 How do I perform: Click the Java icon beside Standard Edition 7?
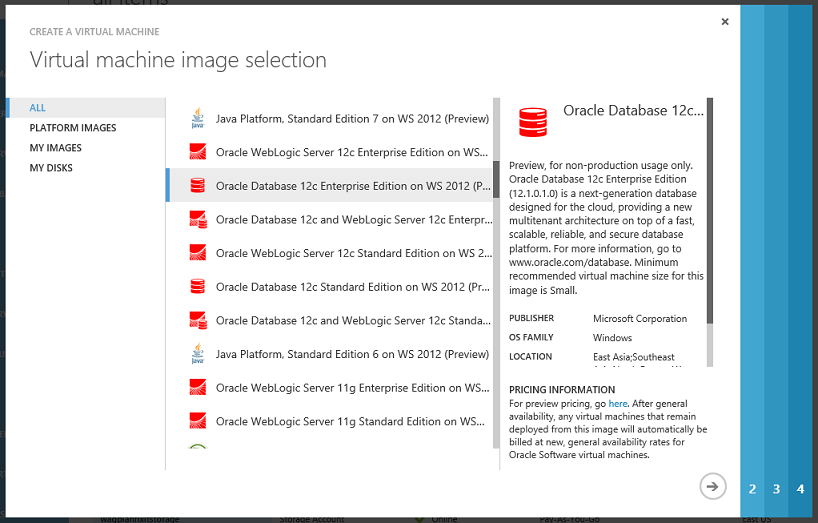coord(198,118)
